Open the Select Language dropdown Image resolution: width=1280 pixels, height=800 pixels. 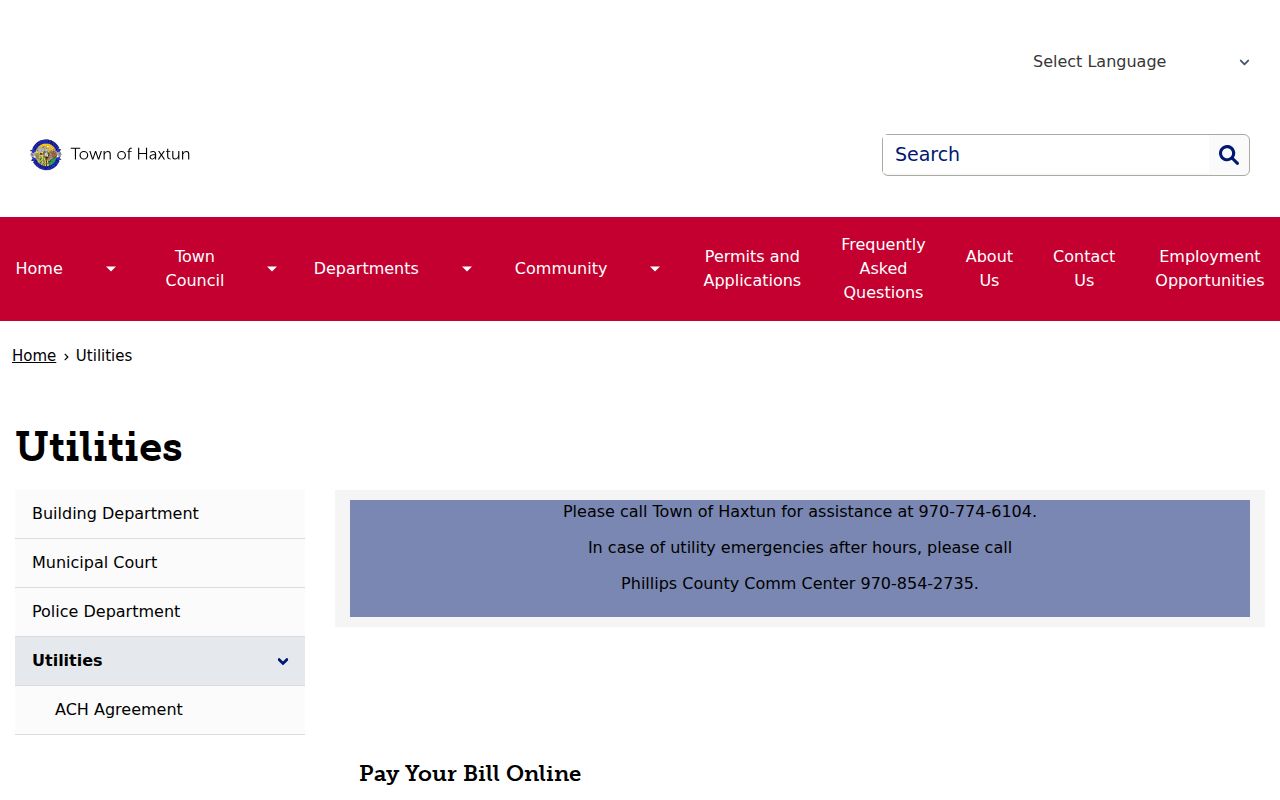pyautogui.click(x=1141, y=62)
